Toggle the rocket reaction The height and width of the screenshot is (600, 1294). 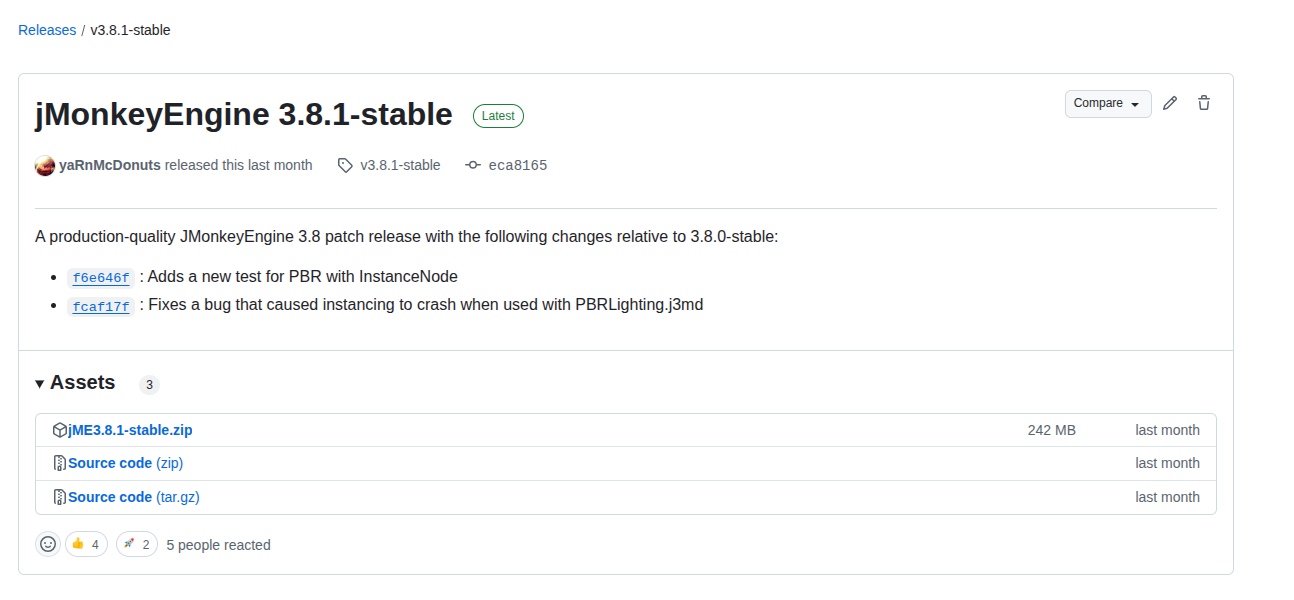click(x=137, y=544)
